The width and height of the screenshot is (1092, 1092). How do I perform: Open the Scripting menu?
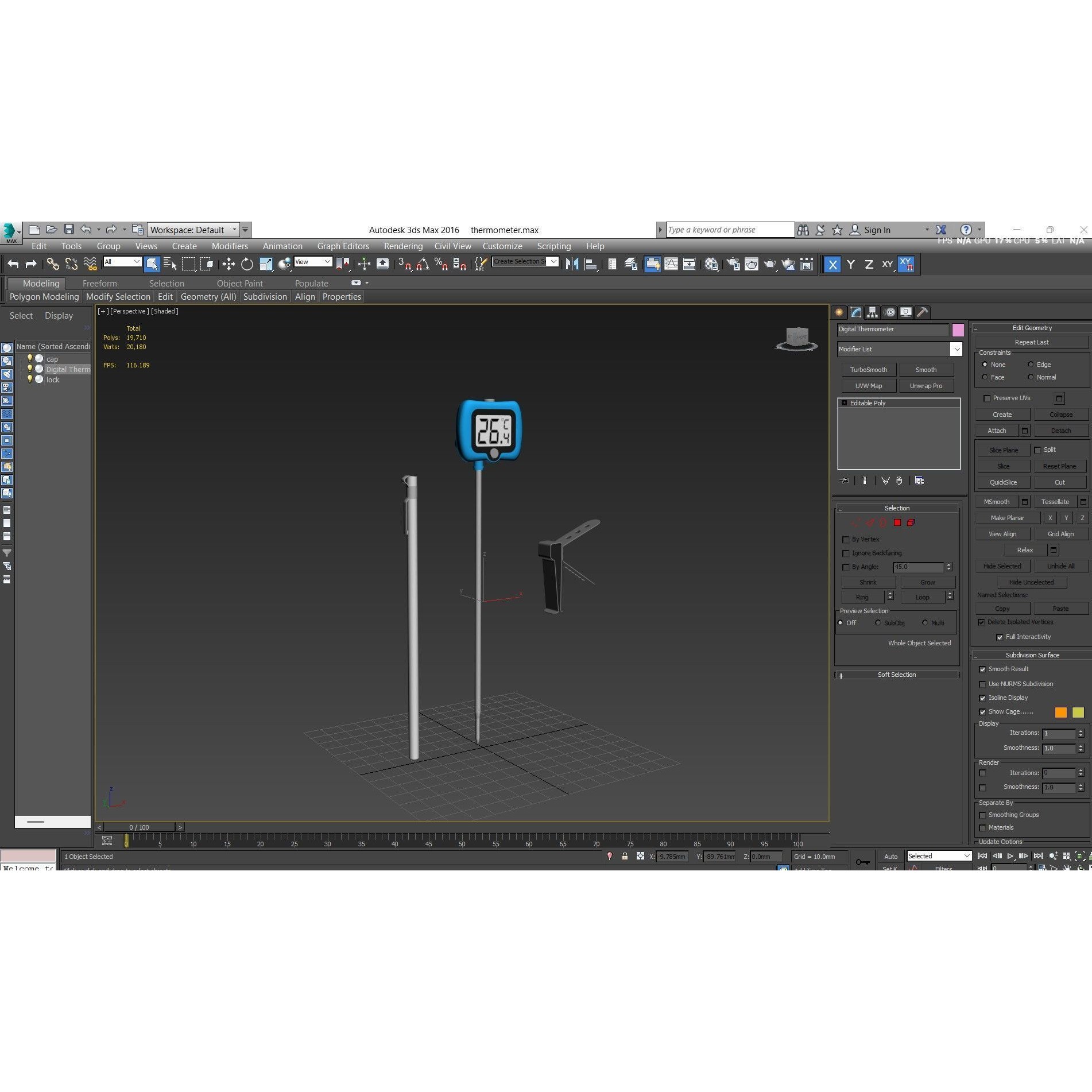tap(553, 246)
